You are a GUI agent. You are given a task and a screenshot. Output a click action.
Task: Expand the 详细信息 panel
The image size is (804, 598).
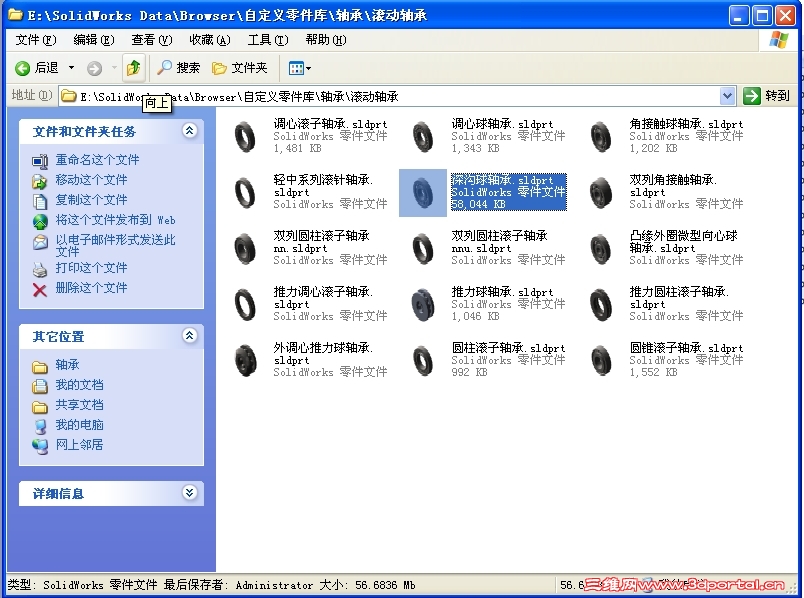[189, 493]
